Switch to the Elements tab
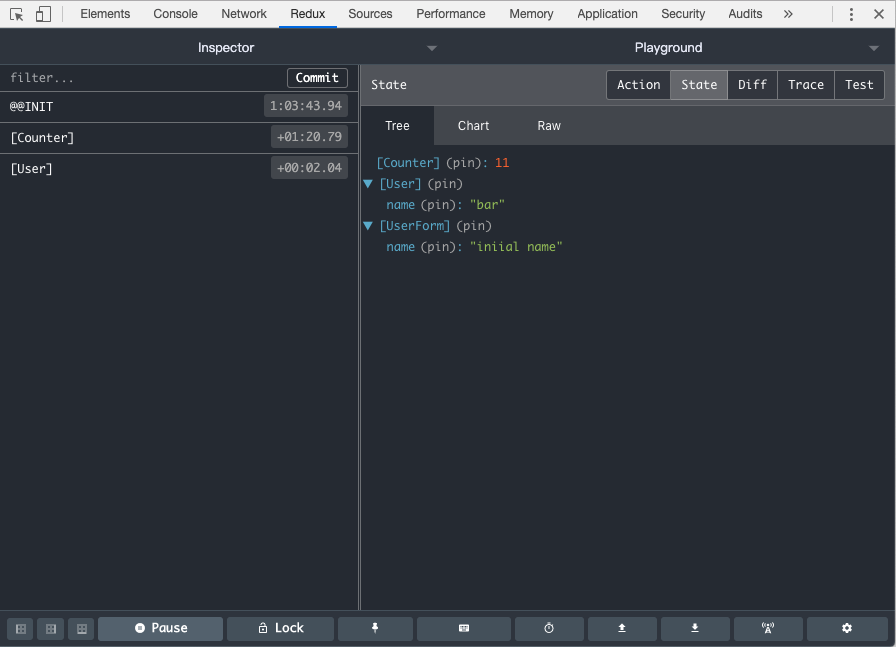 [105, 14]
